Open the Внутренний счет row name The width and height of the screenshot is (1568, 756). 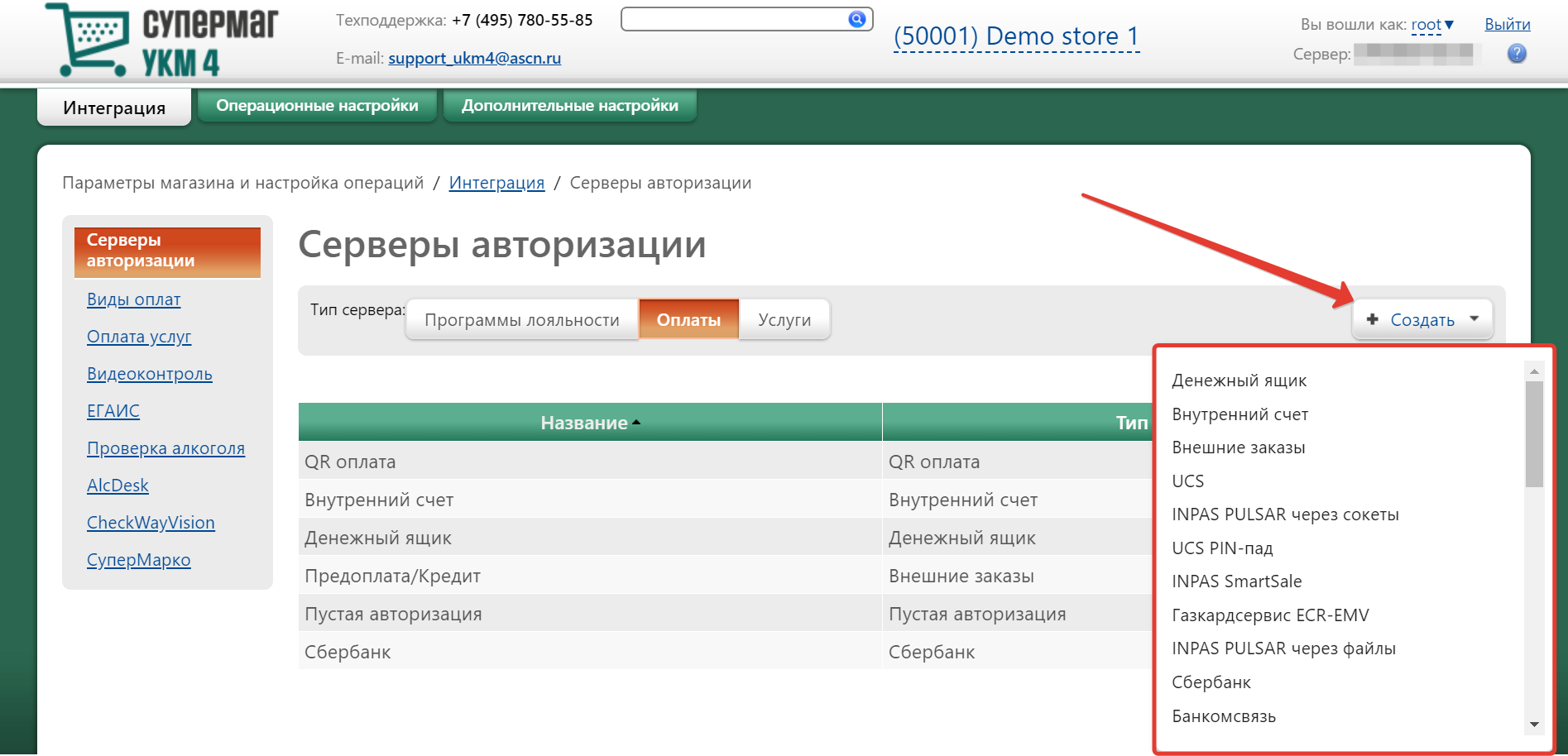[x=379, y=500]
